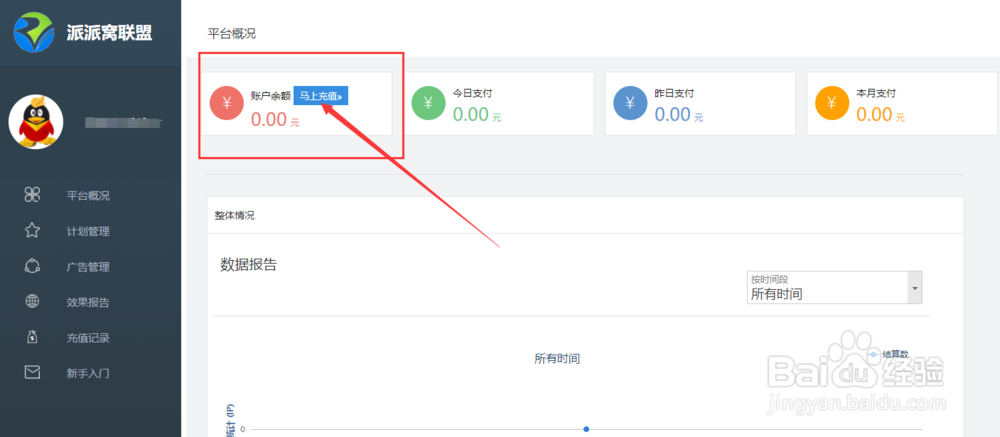The height and width of the screenshot is (437, 1000).
Task: Click the 派派窝联盟 logo icon
Action: (x=34, y=33)
